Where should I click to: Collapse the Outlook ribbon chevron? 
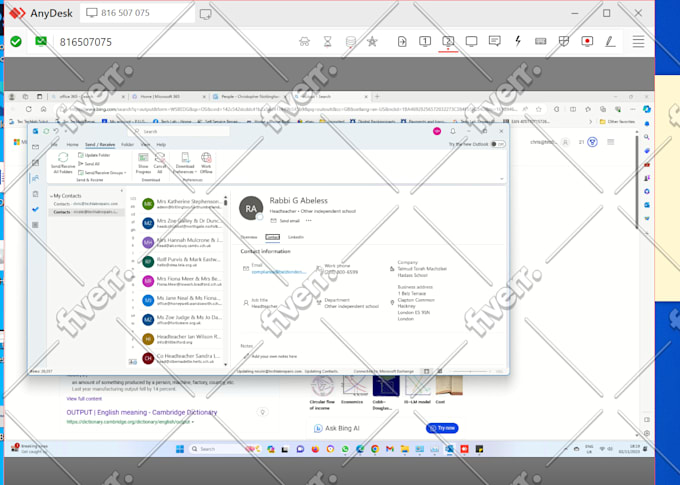tap(502, 179)
